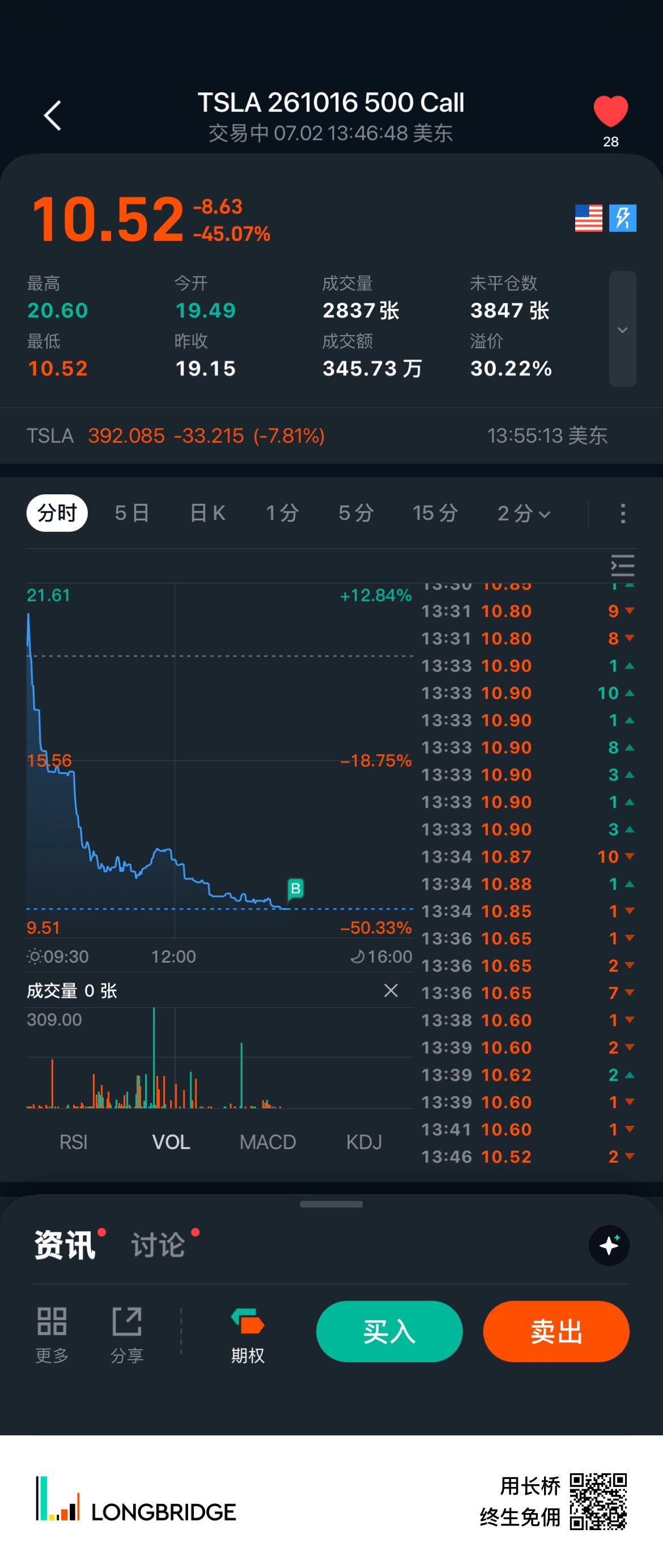Open the AI sparkle assistant icon

609,1245
